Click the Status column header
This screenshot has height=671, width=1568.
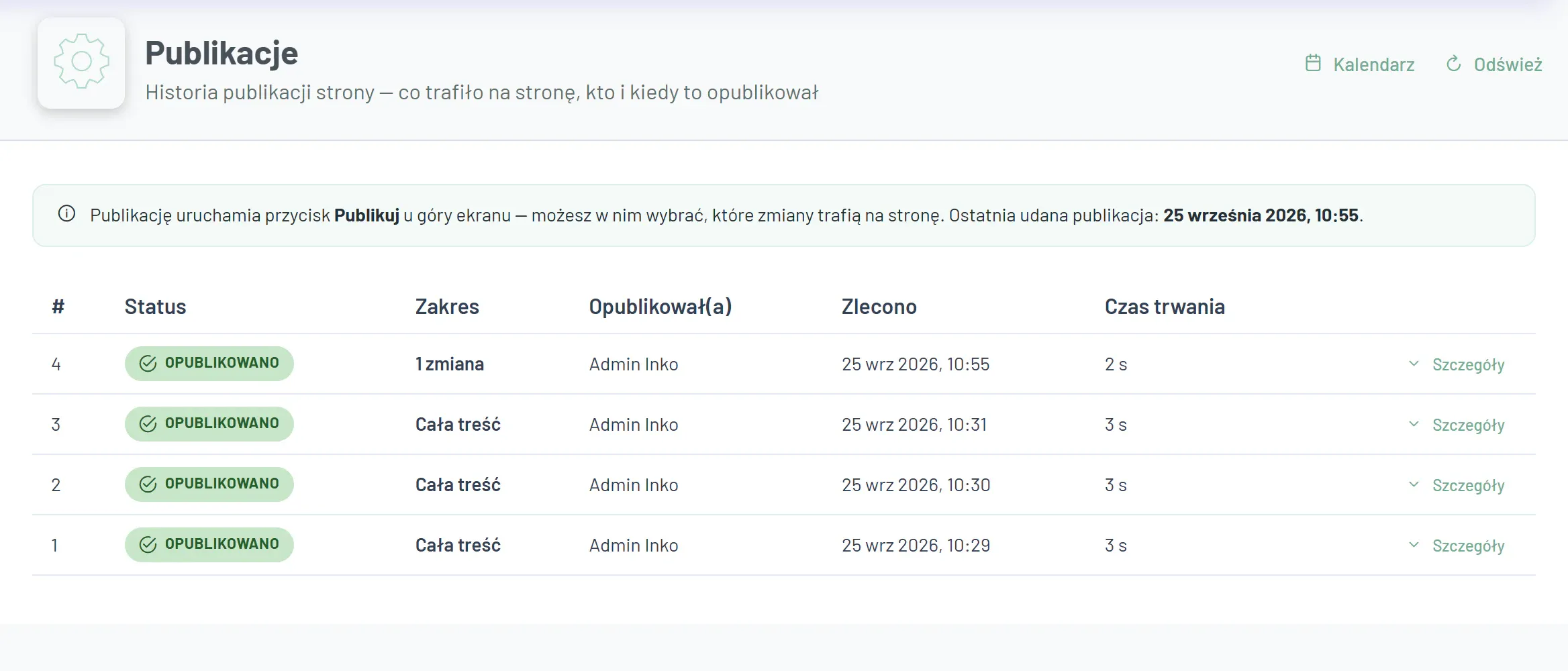click(x=155, y=307)
